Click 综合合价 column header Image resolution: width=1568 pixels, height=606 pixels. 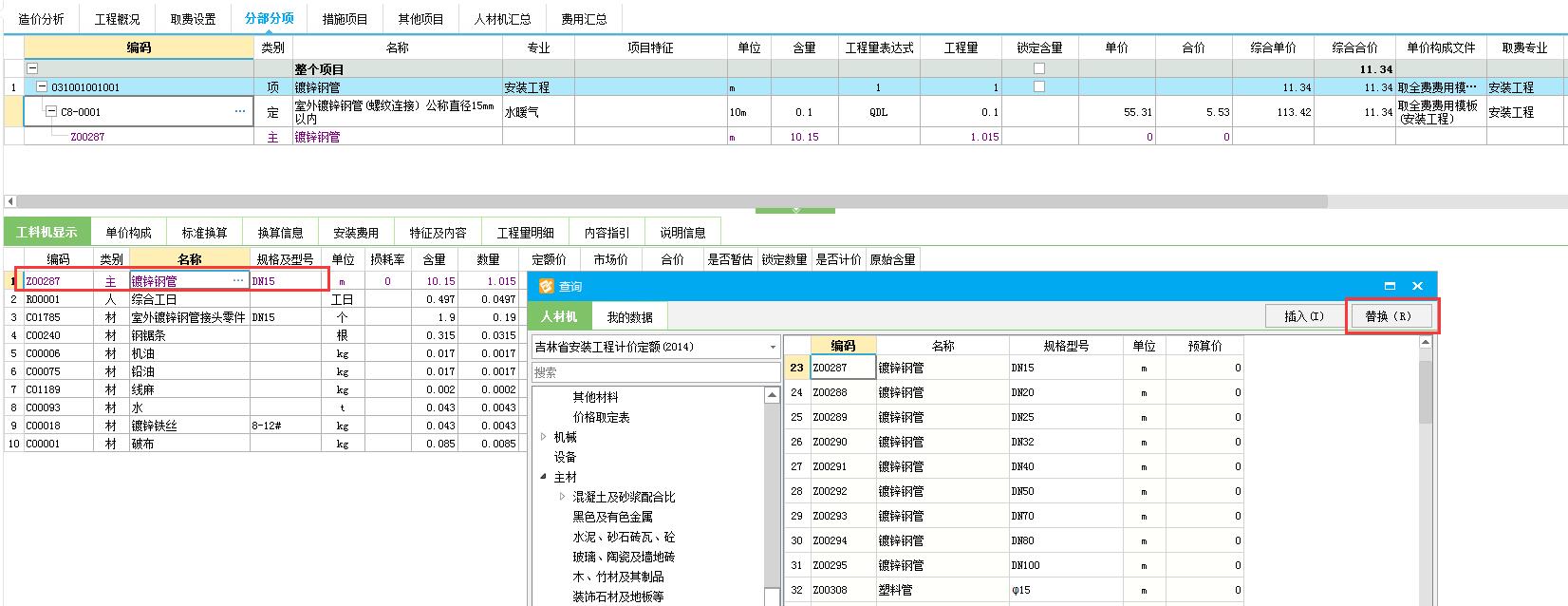[x=1354, y=47]
